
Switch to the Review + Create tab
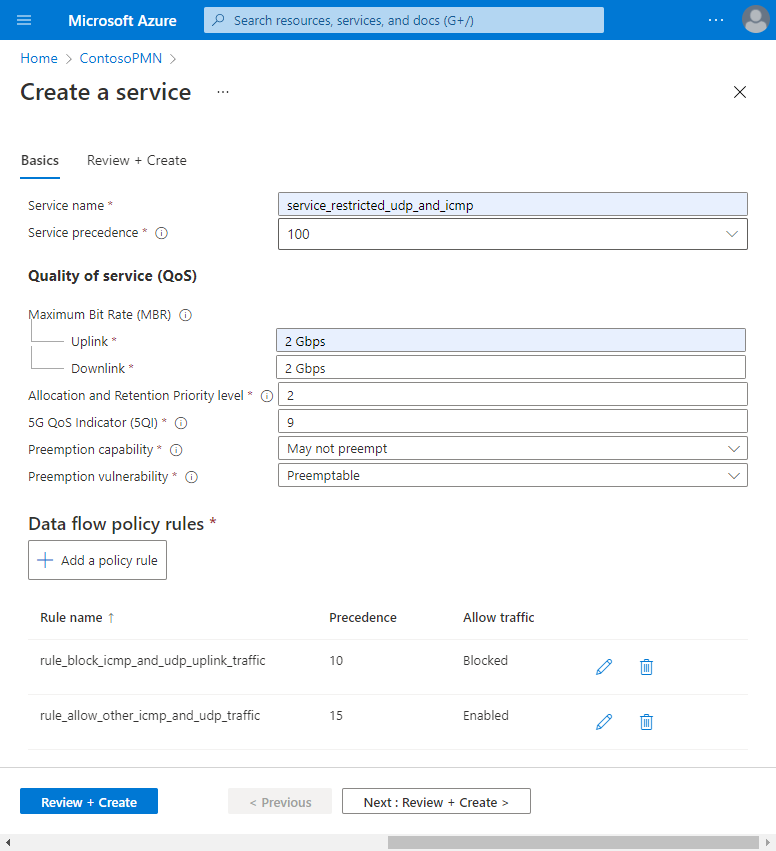tap(136, 160)
